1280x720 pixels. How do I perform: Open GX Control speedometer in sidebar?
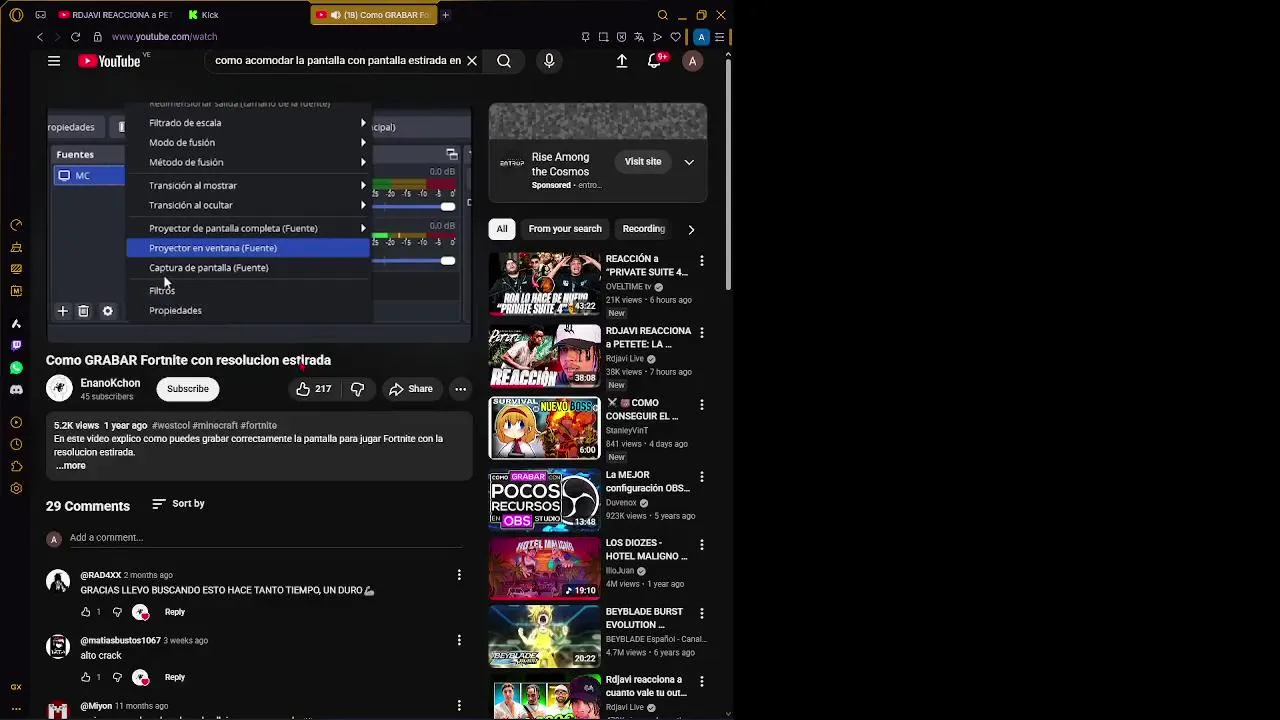pos(16,225)
